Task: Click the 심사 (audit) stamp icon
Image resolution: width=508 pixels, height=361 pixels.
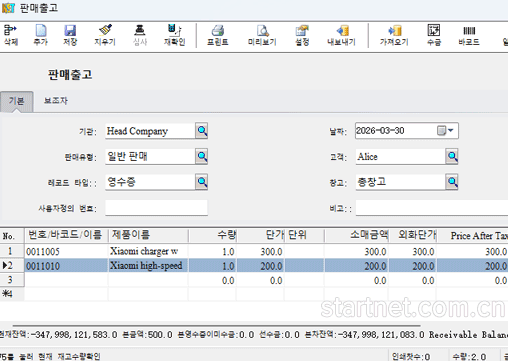Action: (x=140, y=35)
